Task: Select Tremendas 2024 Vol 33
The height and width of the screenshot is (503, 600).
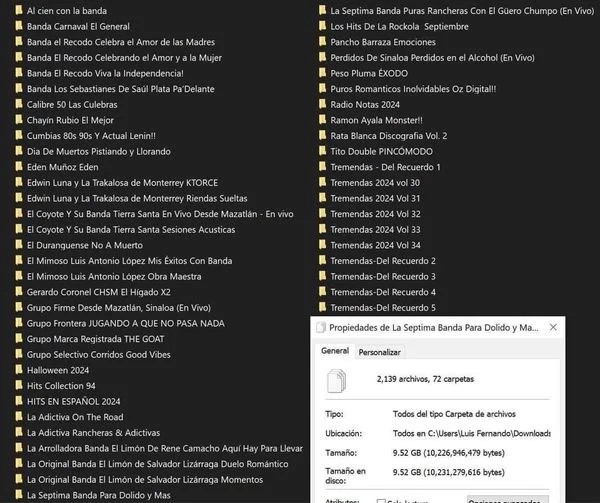Action: point(375,230)
